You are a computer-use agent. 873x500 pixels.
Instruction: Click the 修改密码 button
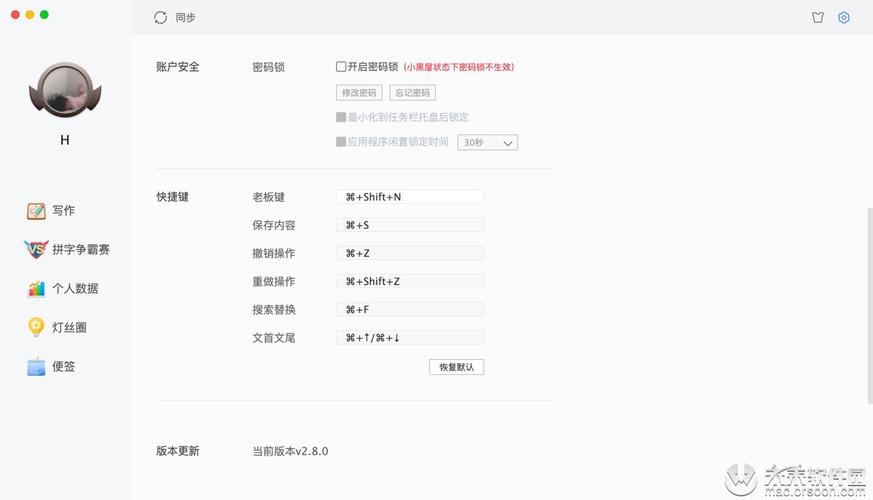359,93
